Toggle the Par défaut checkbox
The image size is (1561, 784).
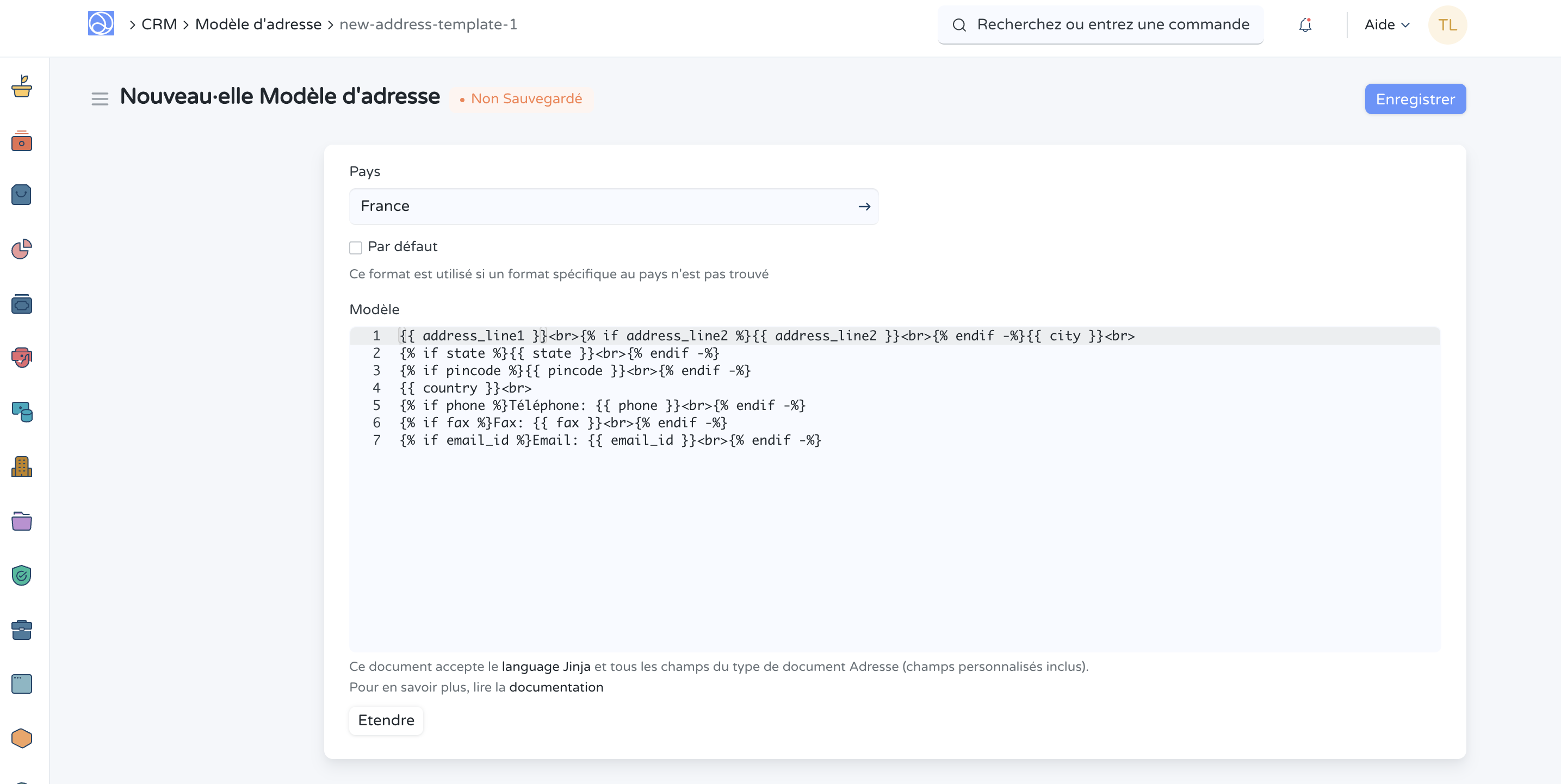point(356,247)
